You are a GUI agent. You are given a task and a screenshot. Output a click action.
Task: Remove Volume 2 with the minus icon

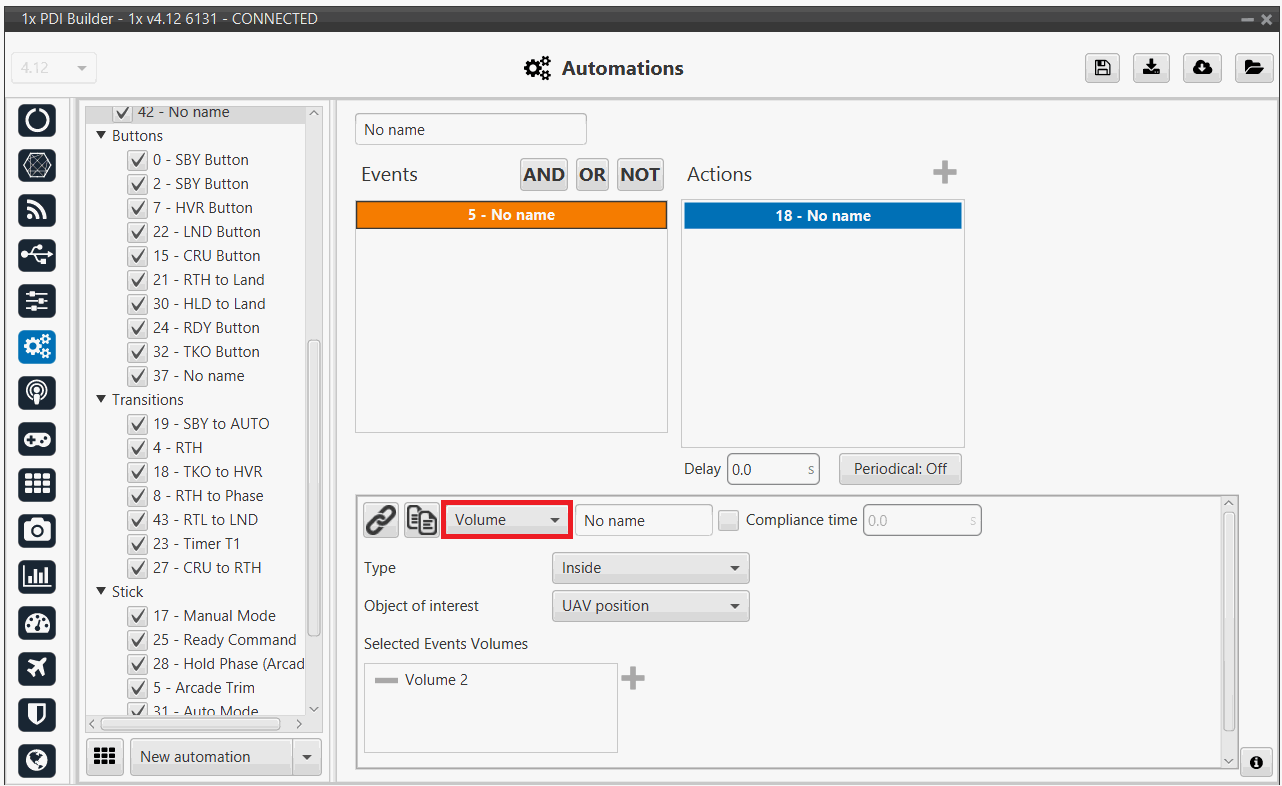tap(386, 680)
